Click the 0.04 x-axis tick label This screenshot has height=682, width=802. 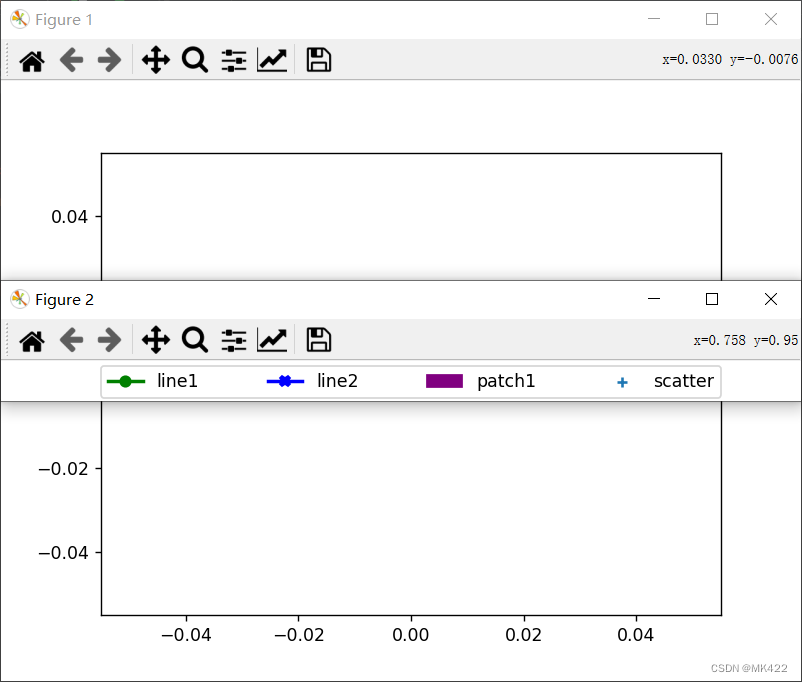tap(636, 635)
